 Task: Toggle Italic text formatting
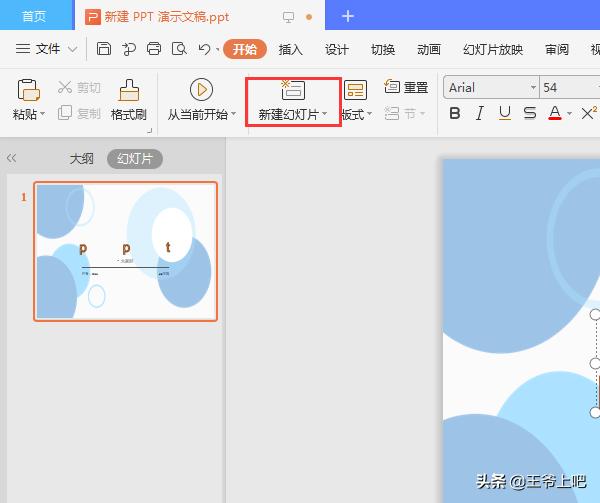480,114
